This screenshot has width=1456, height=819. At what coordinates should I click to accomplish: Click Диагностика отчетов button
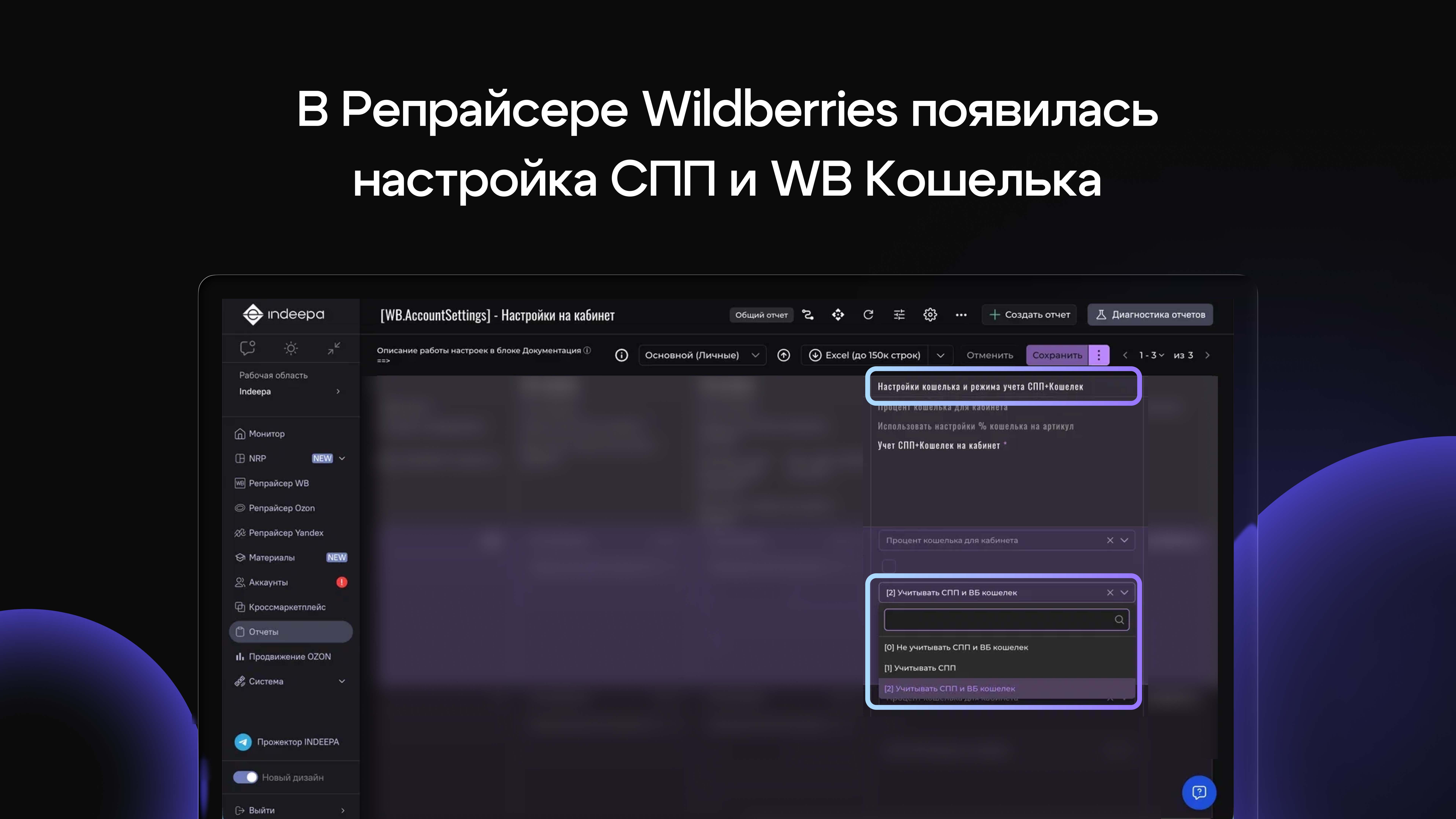[1150, 315]
